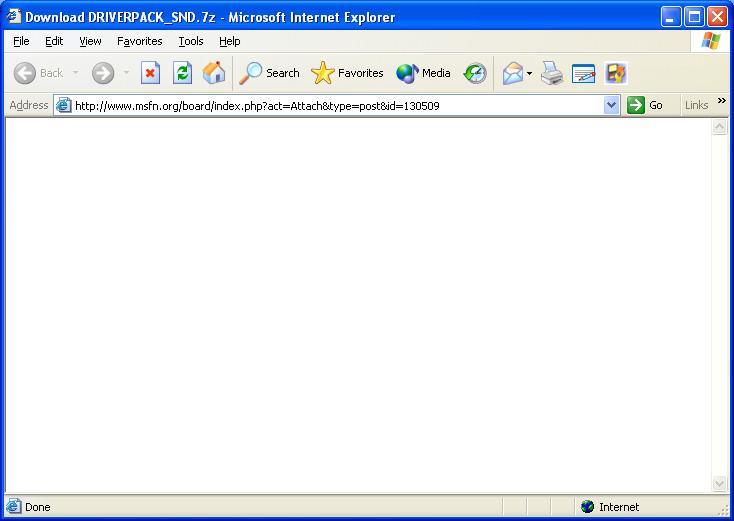Open the Search pane
Image resolution: width=734 pixels, height=521 pixels.
[269, 73]
